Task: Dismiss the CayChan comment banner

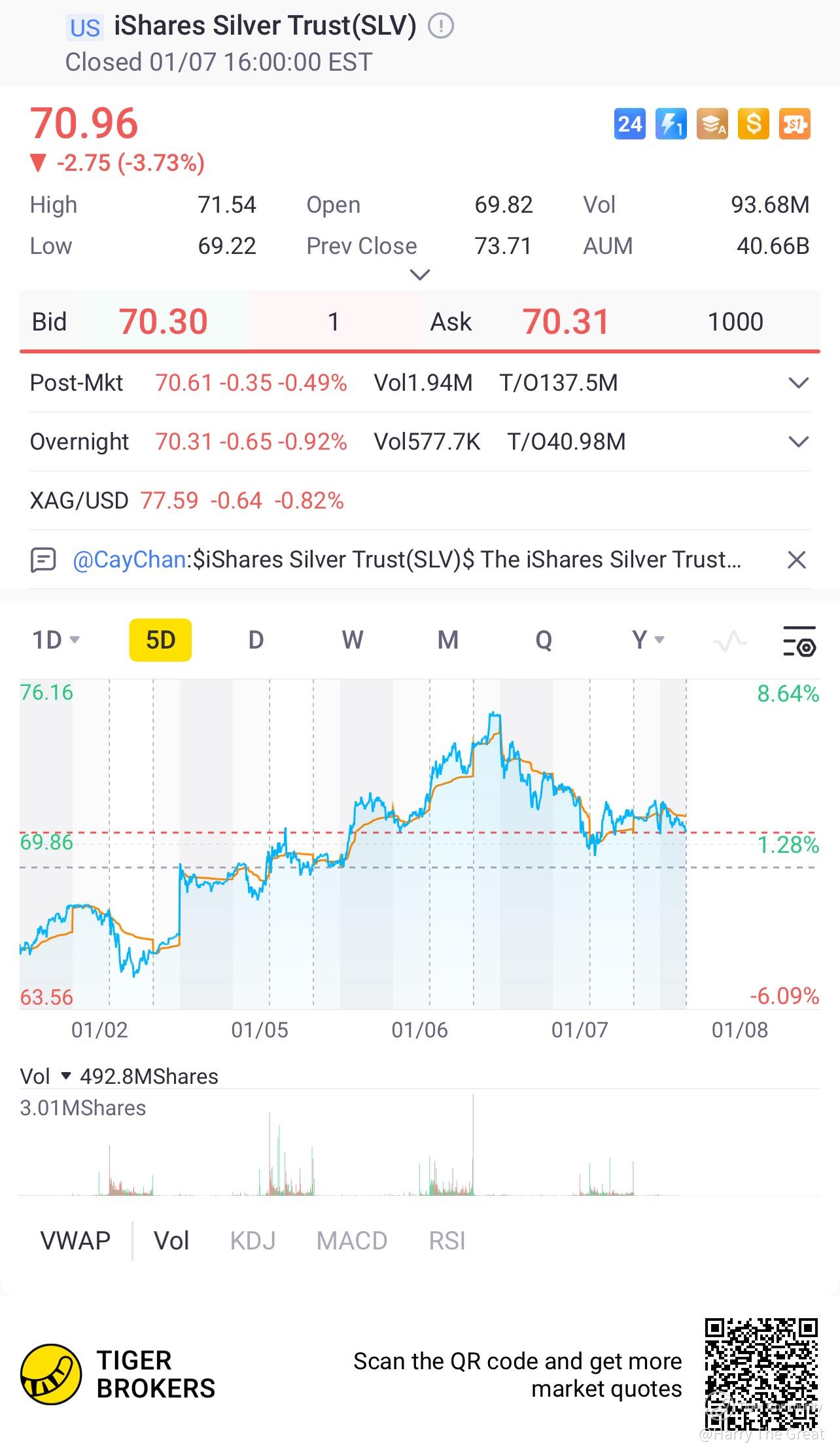Action: click(796, 560)
